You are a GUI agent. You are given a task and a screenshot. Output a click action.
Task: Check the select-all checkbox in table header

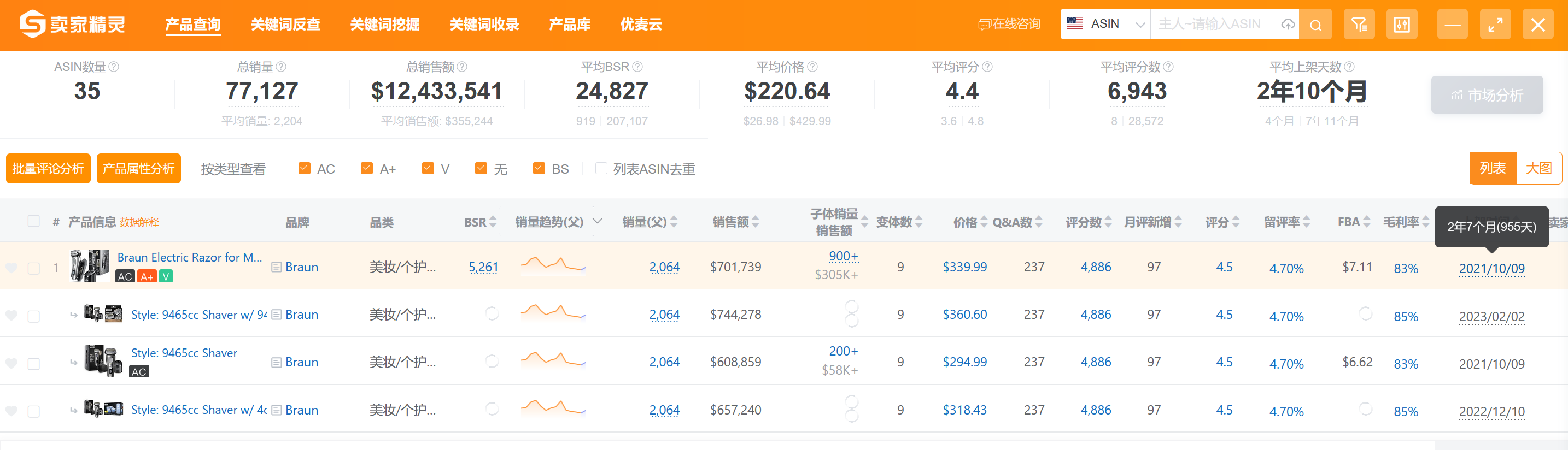tap(33, 221)
